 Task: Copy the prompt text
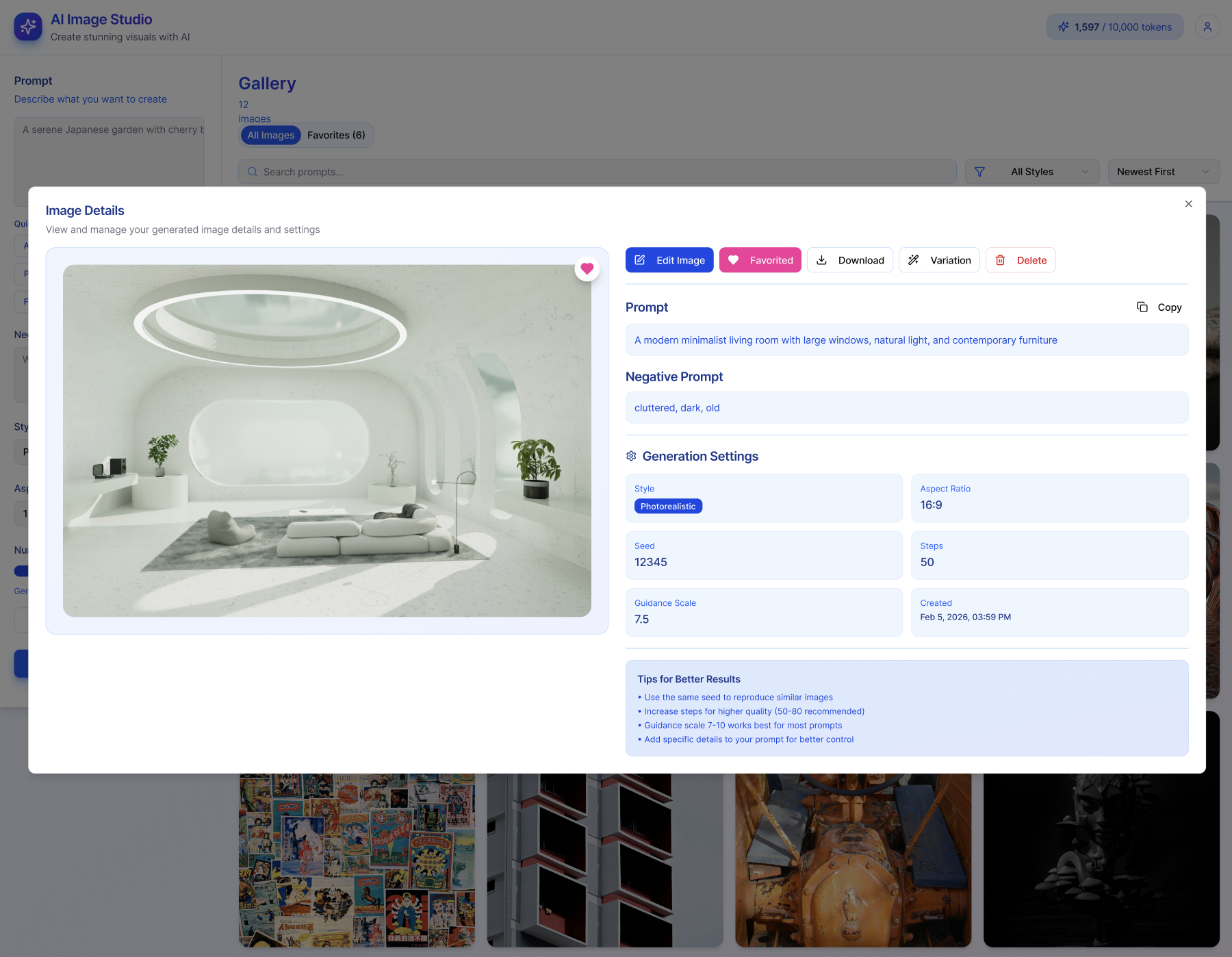point(1159,307)
